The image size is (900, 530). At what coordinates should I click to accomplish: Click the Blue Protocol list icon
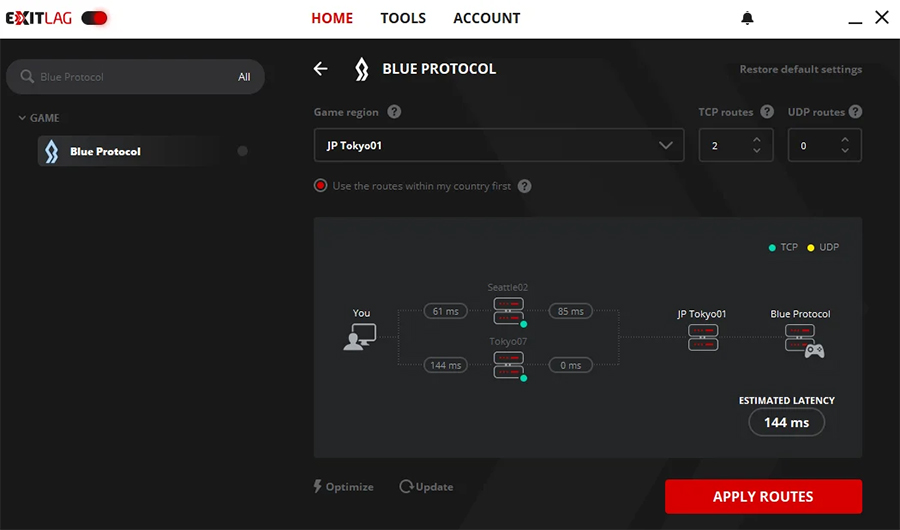point(52,152)
